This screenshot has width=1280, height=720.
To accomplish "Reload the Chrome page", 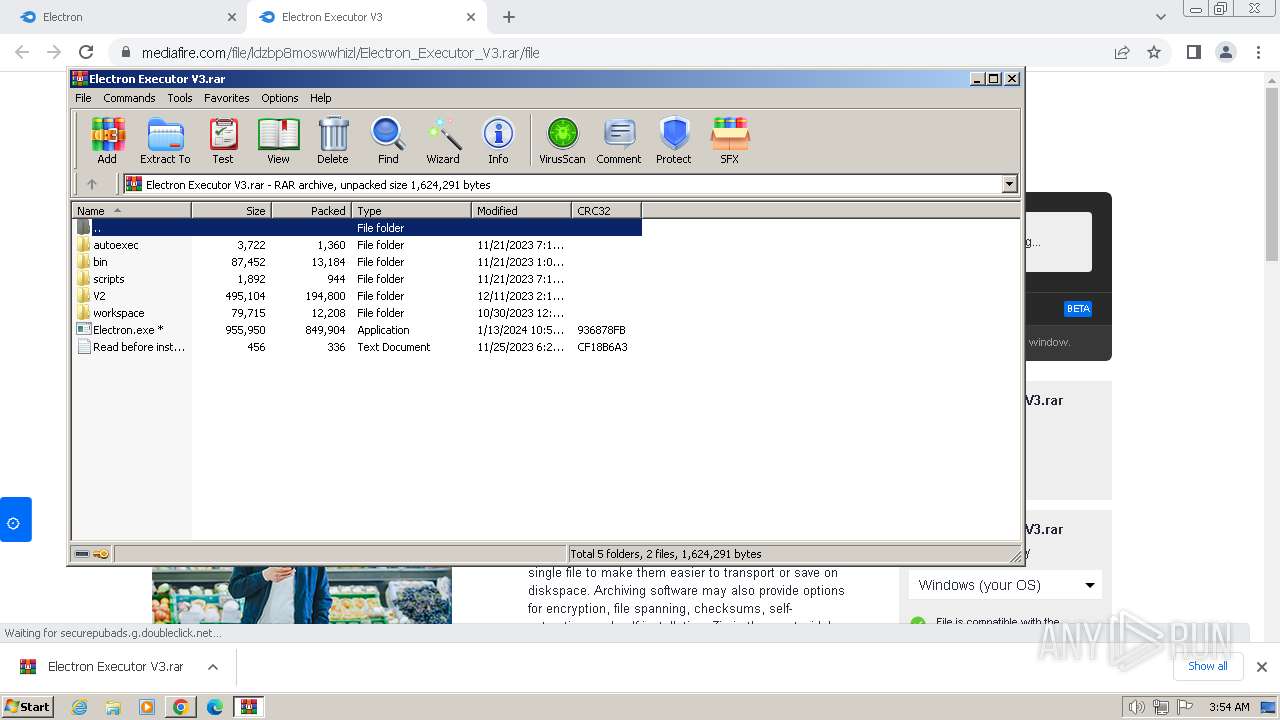I will (x=86, y=52).
